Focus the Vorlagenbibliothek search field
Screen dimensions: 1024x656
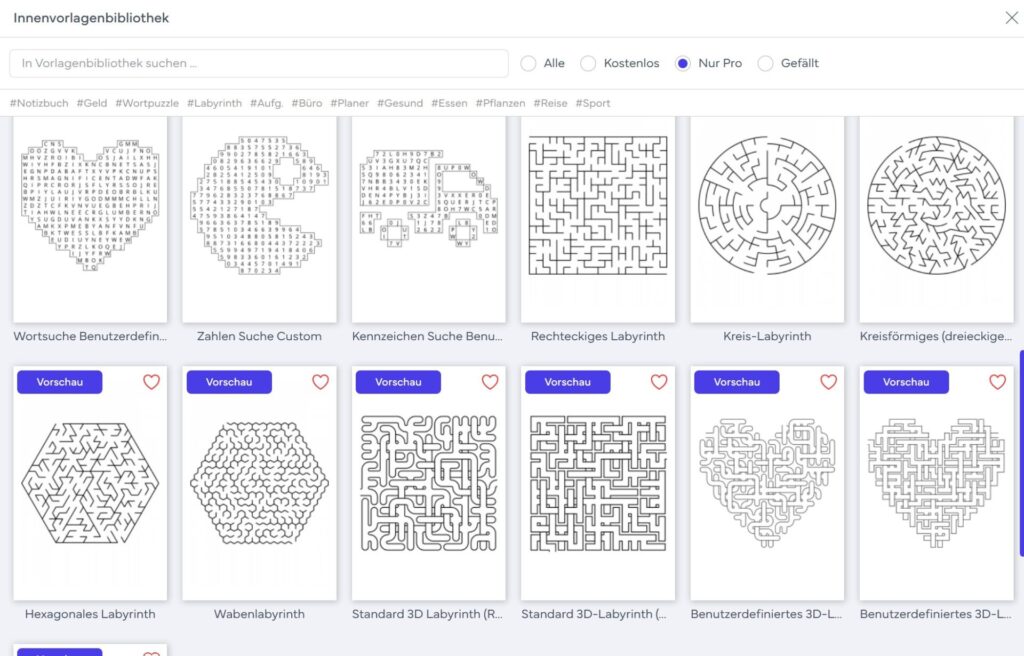pyautogui.click(x=259, y=63)
